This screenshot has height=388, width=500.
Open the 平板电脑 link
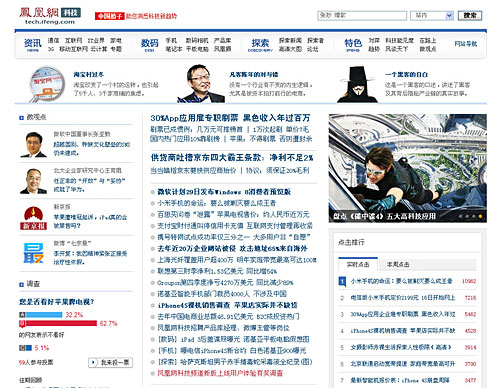(x=197, y=49)
